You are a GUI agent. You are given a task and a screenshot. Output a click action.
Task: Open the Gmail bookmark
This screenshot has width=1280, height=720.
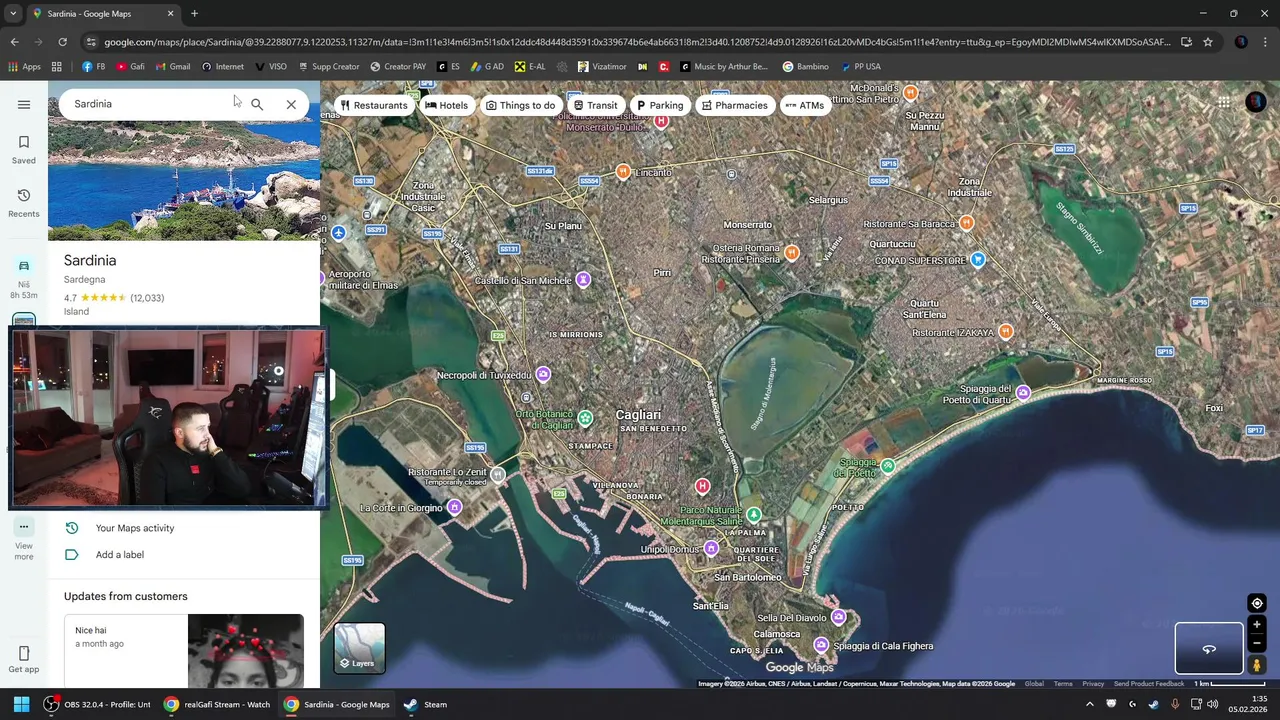point(173,67)
